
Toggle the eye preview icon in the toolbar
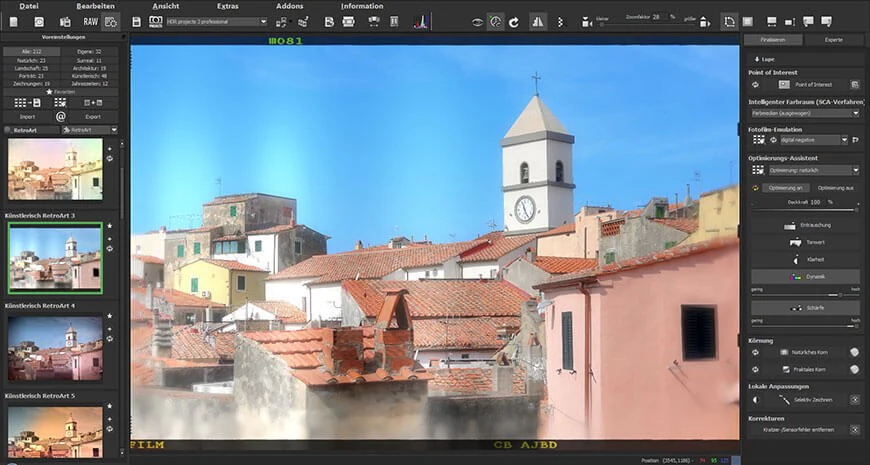[478, 22]
